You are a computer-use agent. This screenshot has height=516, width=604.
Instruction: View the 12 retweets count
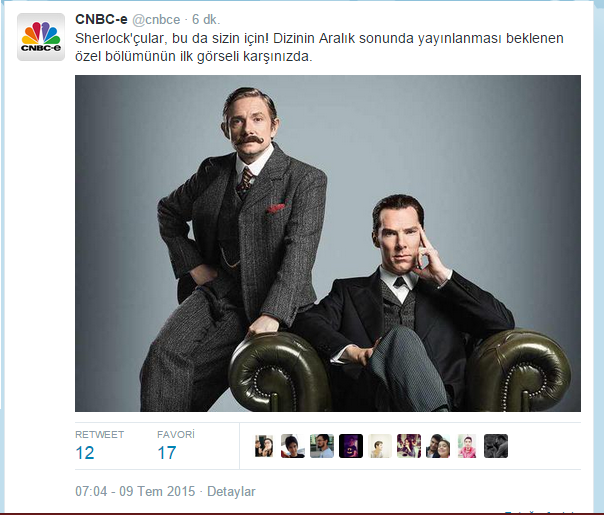point(85,453)
